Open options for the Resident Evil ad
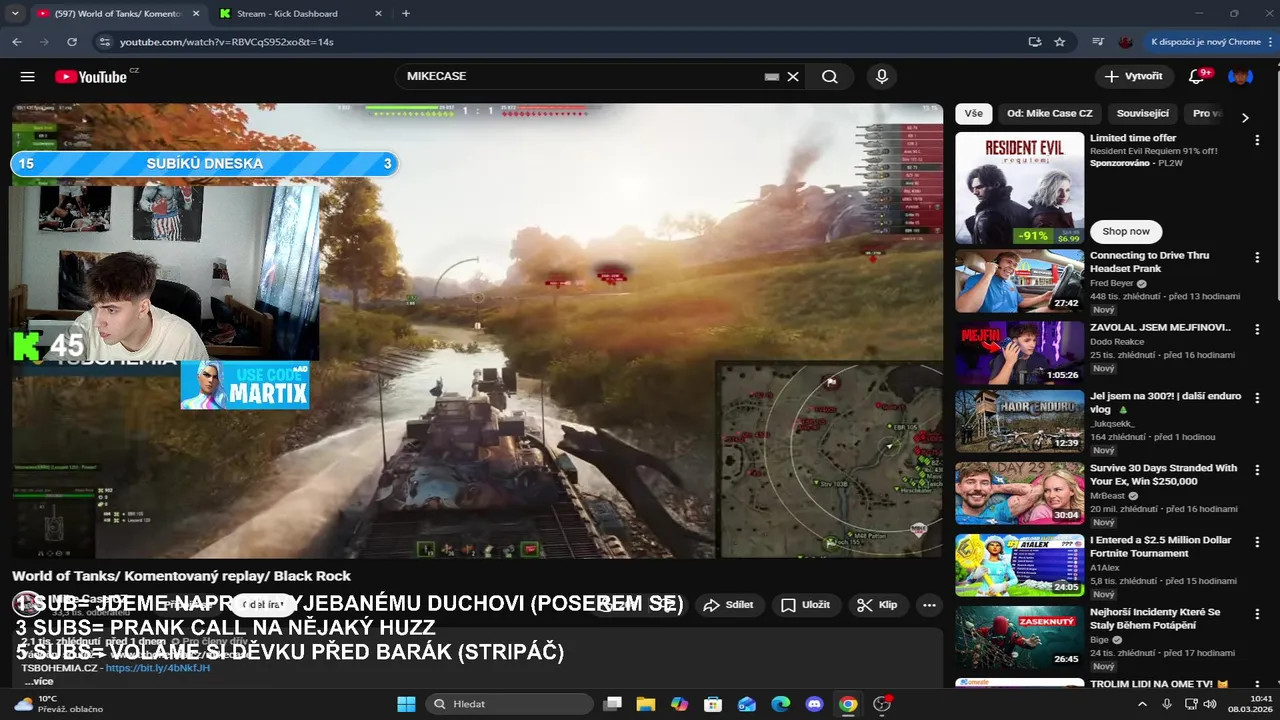Viewport: 1280px width, 720px height. [1257, 141]
